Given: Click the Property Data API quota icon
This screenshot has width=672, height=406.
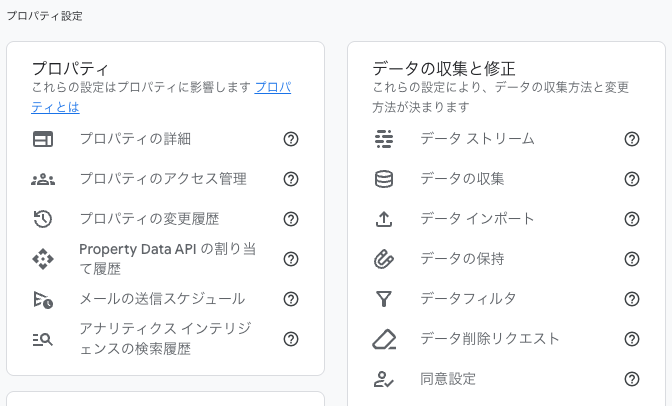Looking at the screenshot, I should (43, 259).
